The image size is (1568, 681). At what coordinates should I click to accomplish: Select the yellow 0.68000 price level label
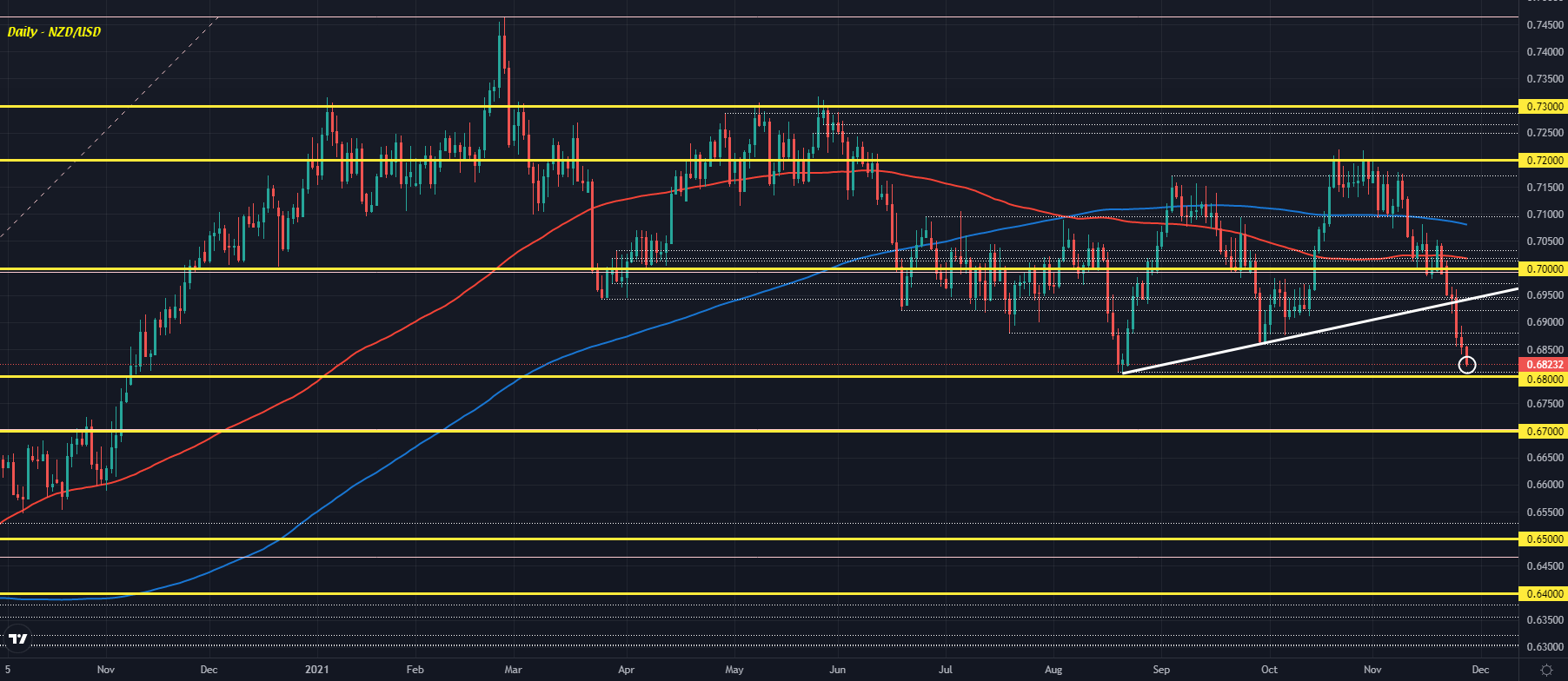coord(1543,379)
